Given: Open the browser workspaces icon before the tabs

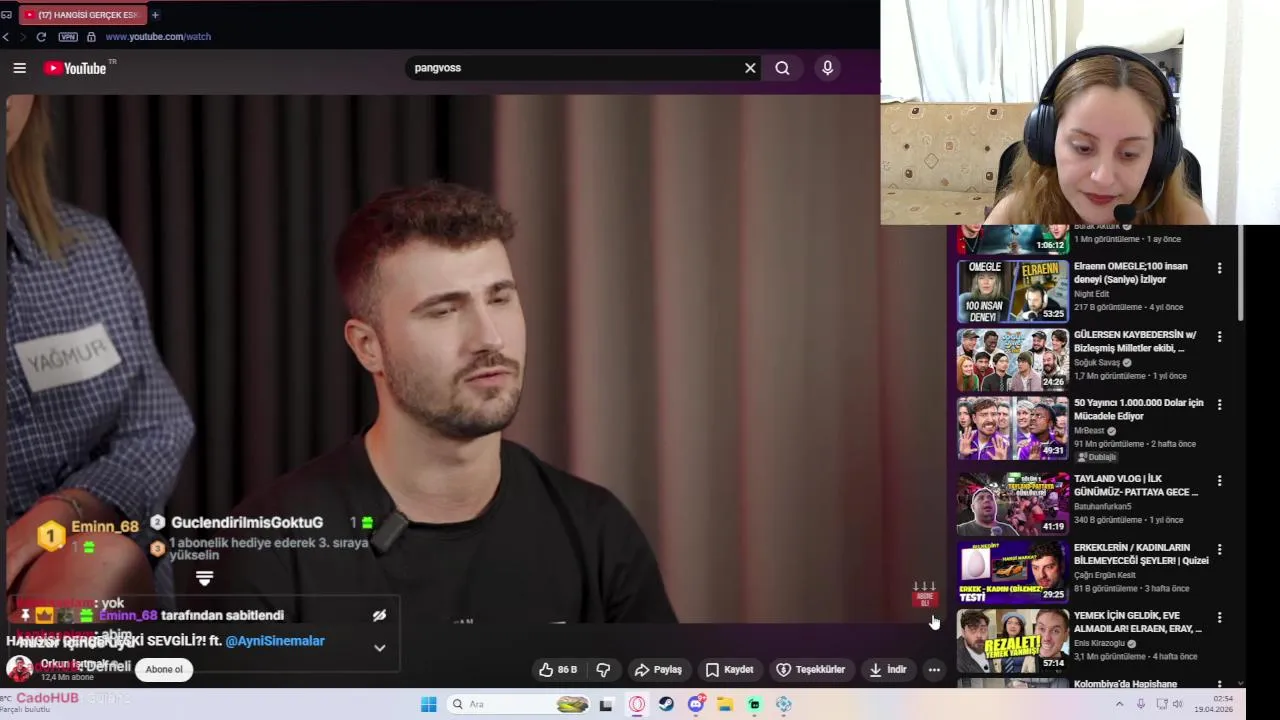Looking at the screenshot, I should (x=6, y=15).
